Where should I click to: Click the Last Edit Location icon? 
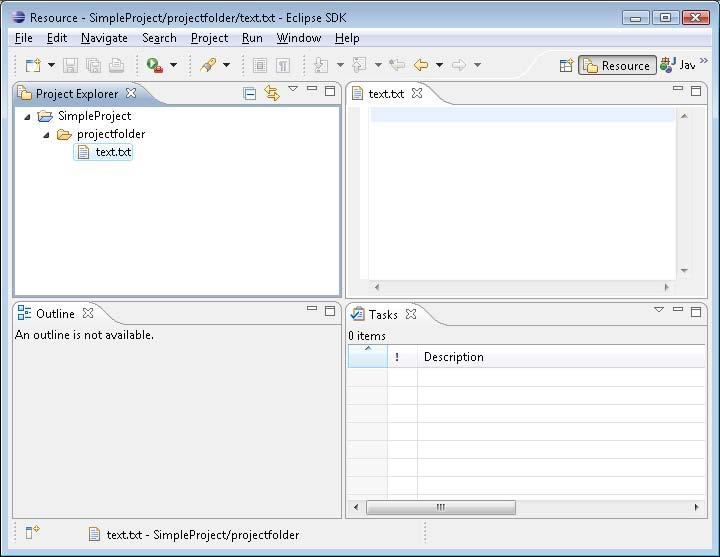pyautogui.click(x=397, y=65)
